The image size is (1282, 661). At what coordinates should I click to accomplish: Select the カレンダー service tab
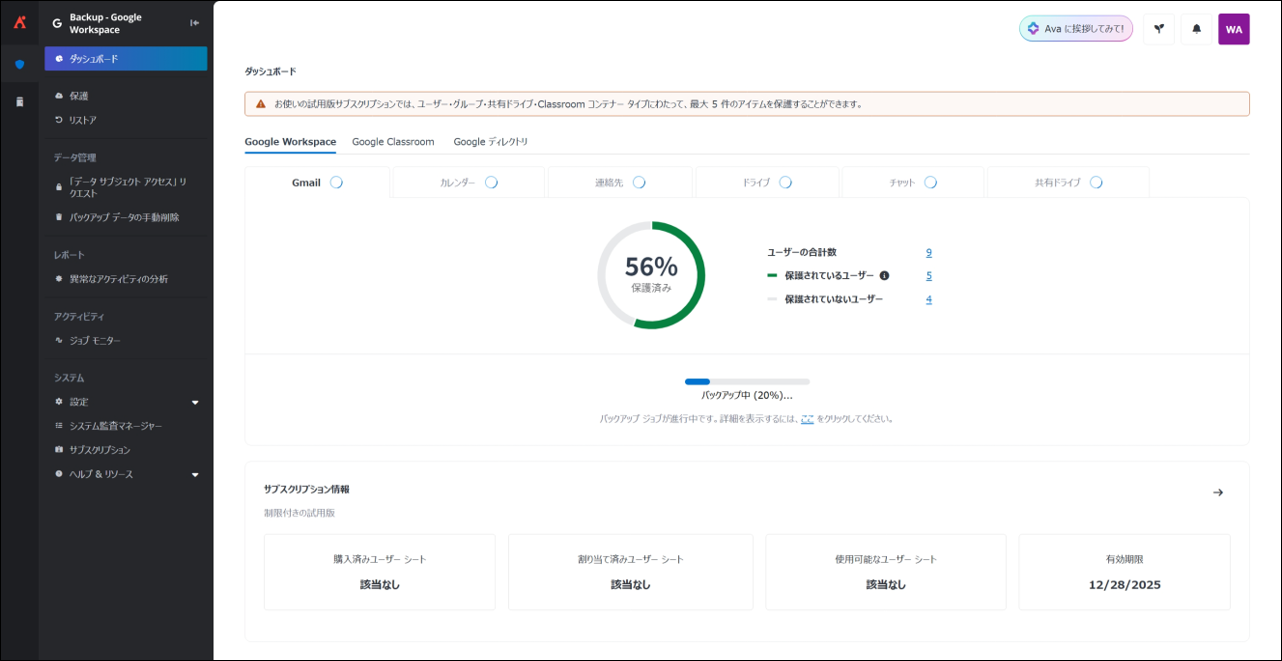[x=467, y=183]
